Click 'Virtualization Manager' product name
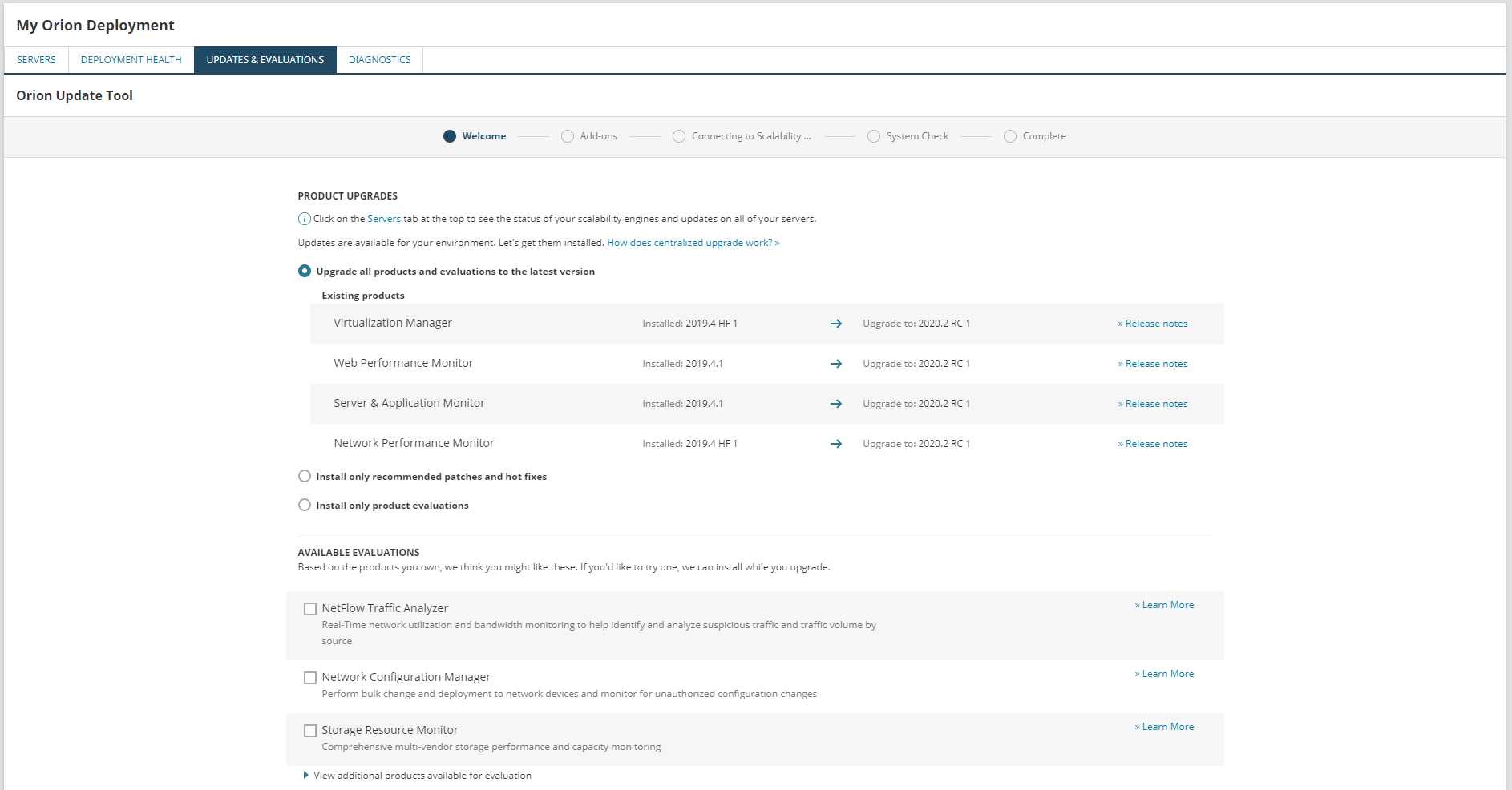 [x=393, y=323]
